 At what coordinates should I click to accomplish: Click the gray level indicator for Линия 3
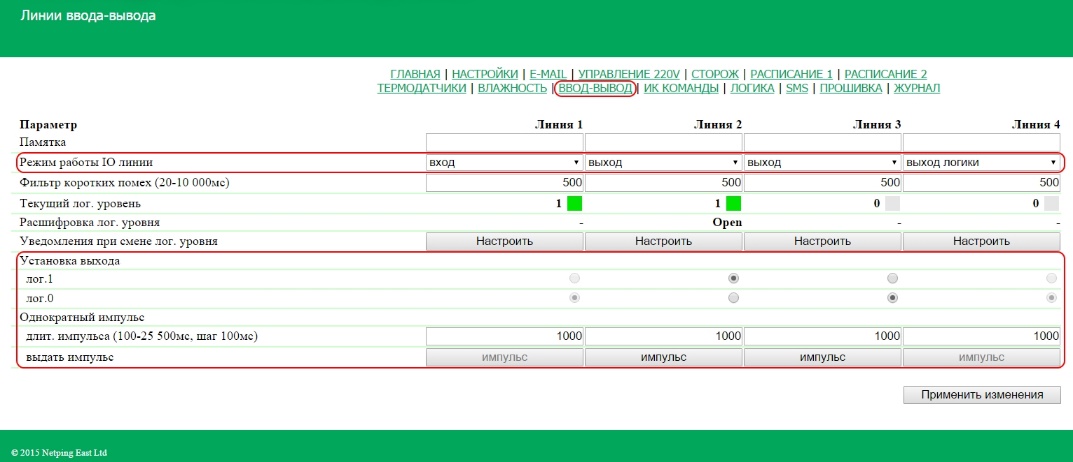pos(892,203)
